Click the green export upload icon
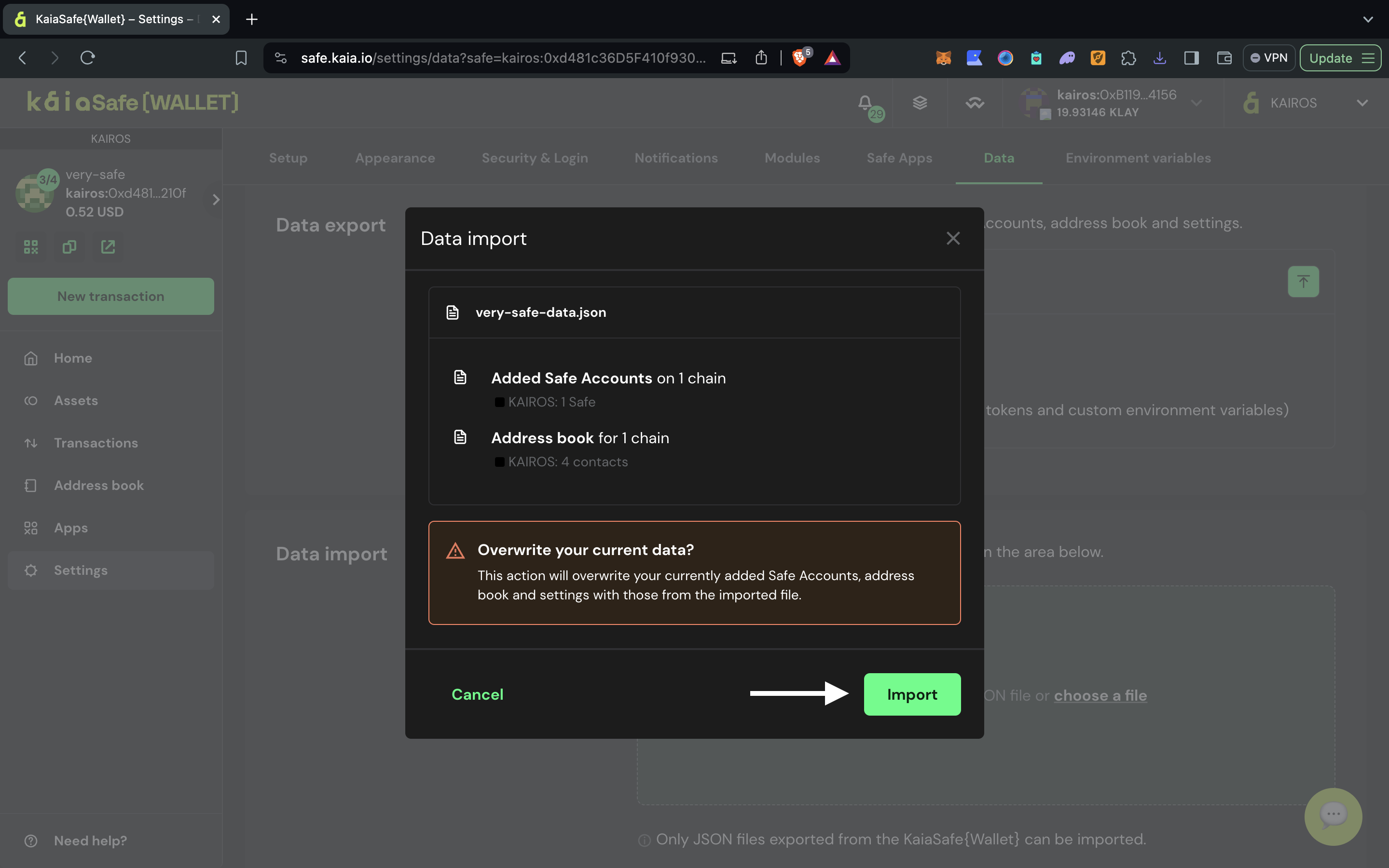 [x=1303, y=281]
